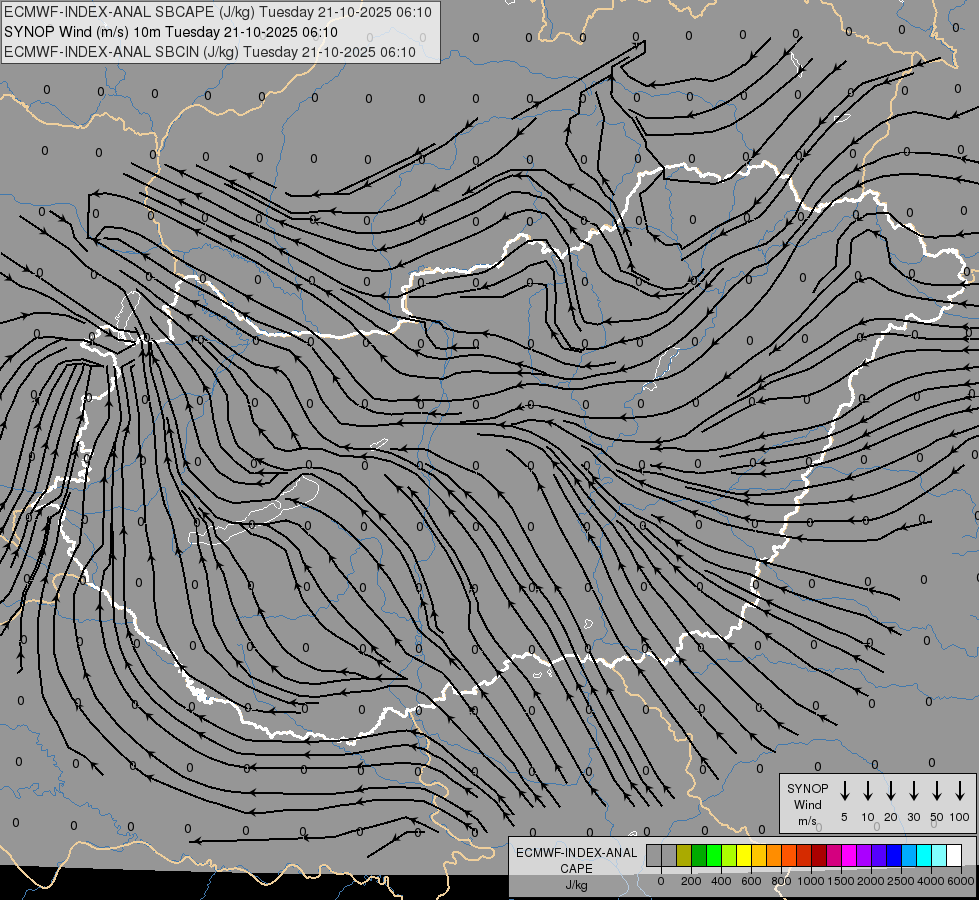Pick the indigo swatch right of 2000
The height and width of the screenshot is (900, 979).
click(879, 855)
